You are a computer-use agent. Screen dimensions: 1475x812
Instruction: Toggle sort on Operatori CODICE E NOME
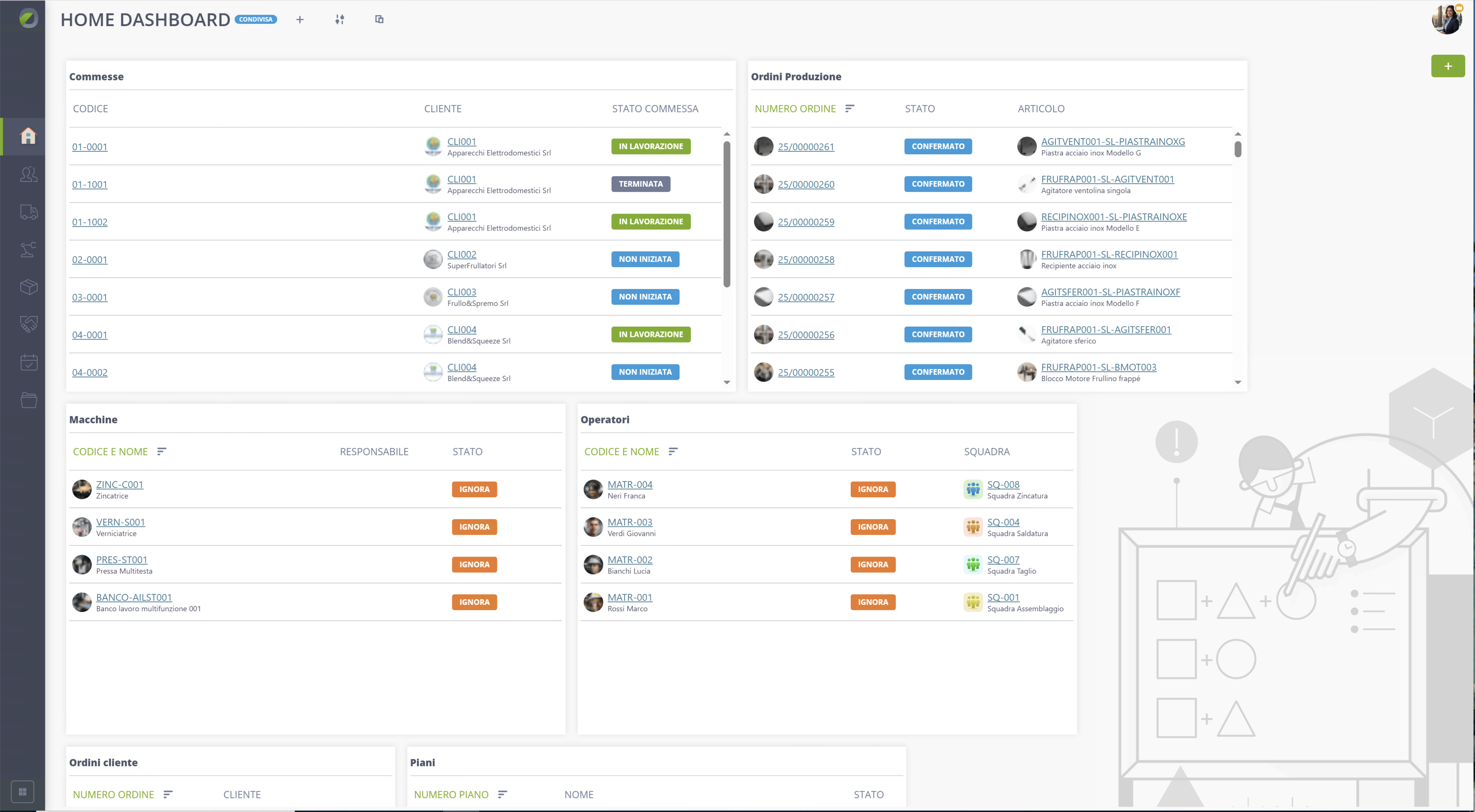tap(673, 452)
